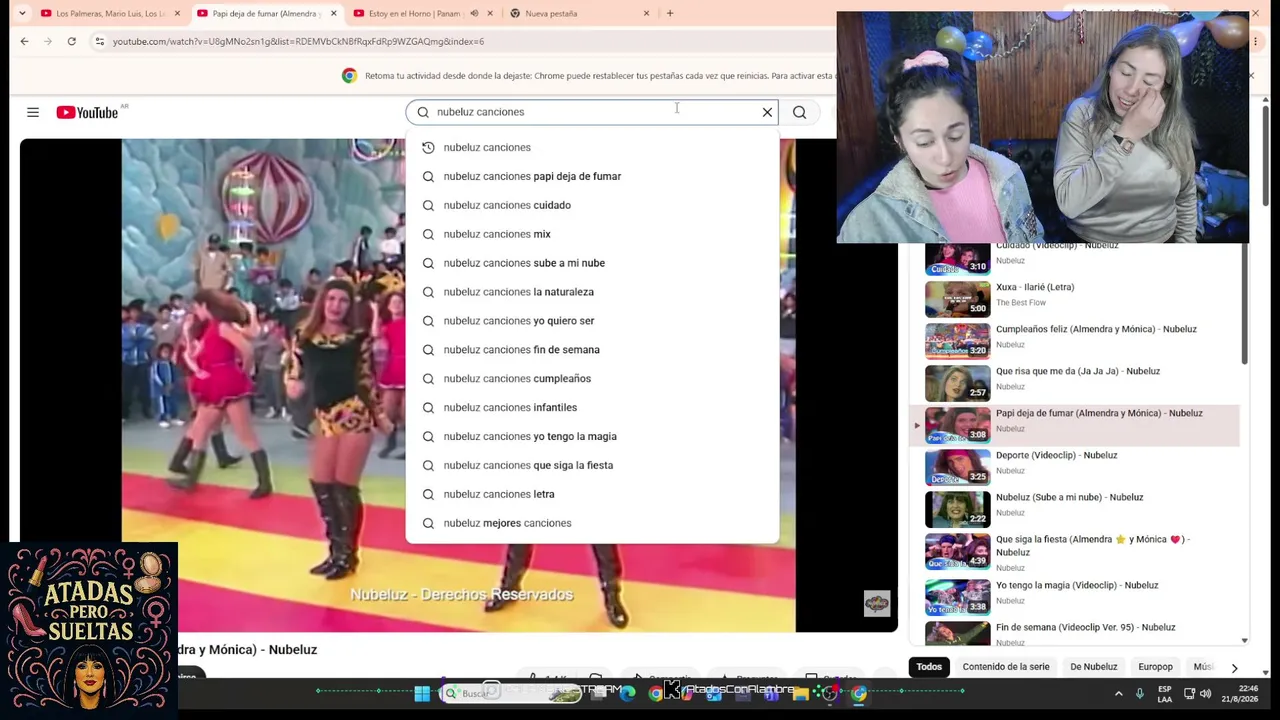The image size is (1280, 720).
Task: Open the 'Deporte (Videoclip) - Nubeluz' thumbnail
Action: click(x=957, y=467)
